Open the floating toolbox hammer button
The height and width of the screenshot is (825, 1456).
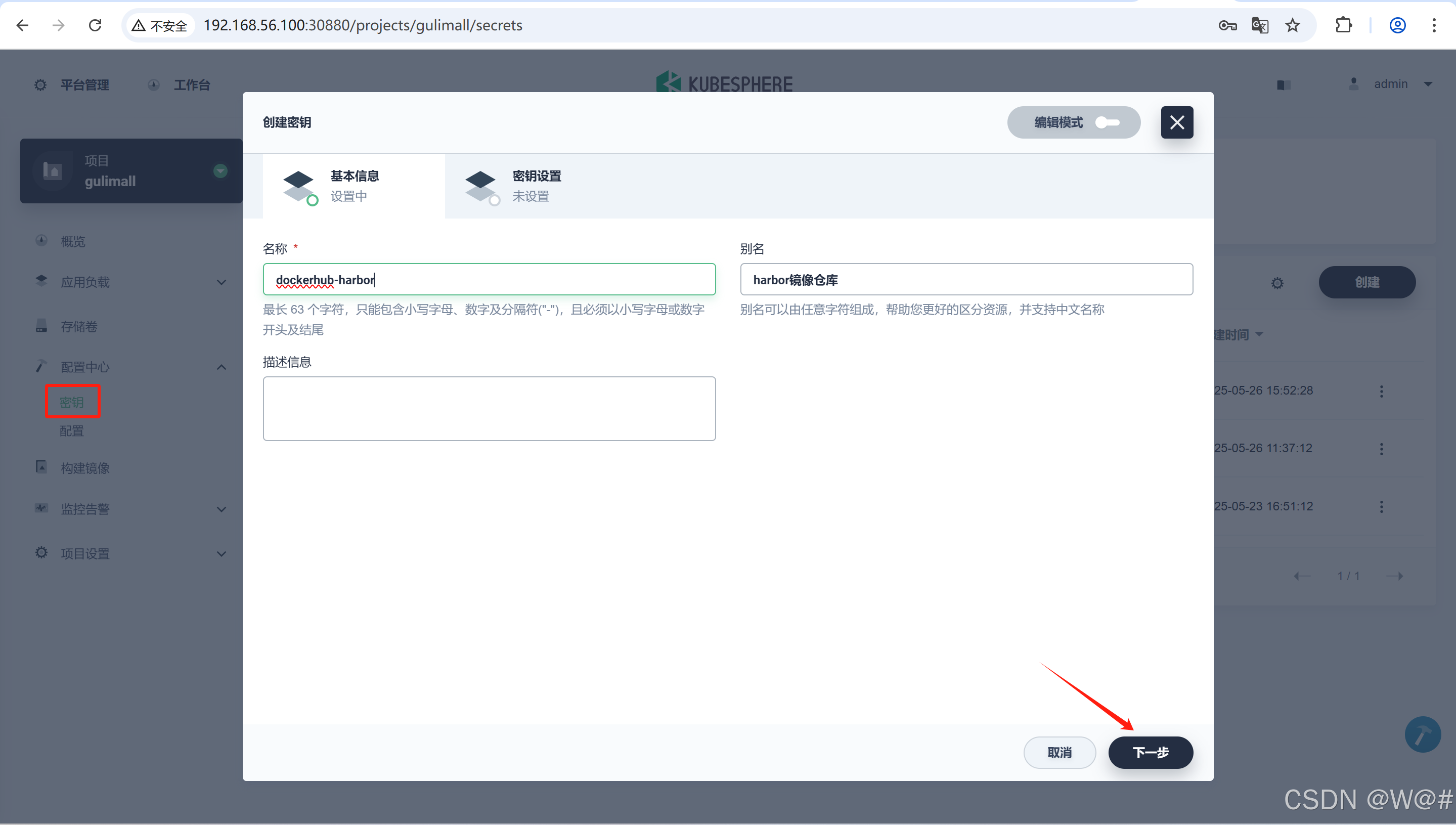click(1422, 734)
